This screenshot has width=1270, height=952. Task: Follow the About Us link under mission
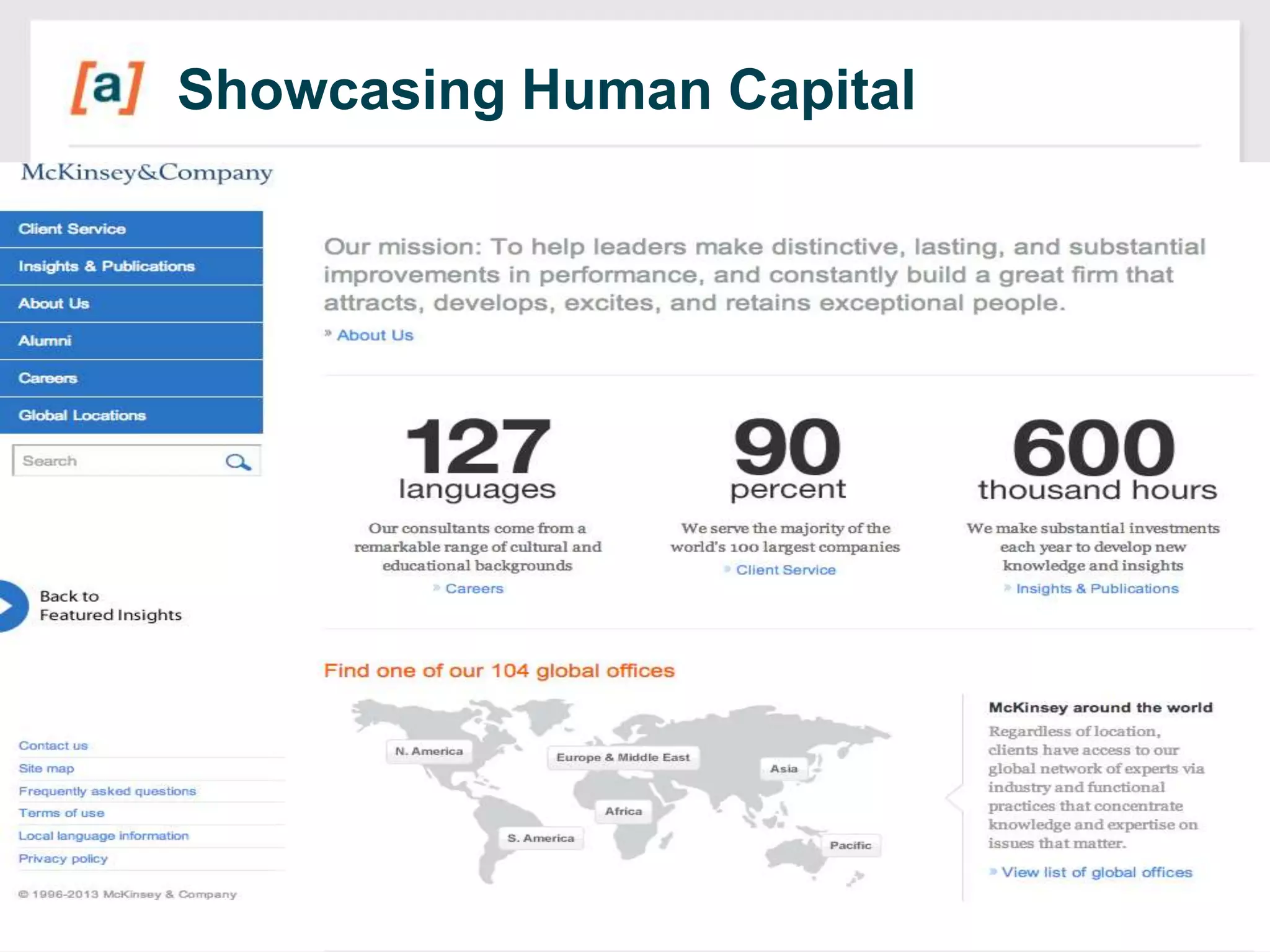click(x=375, y=335)
